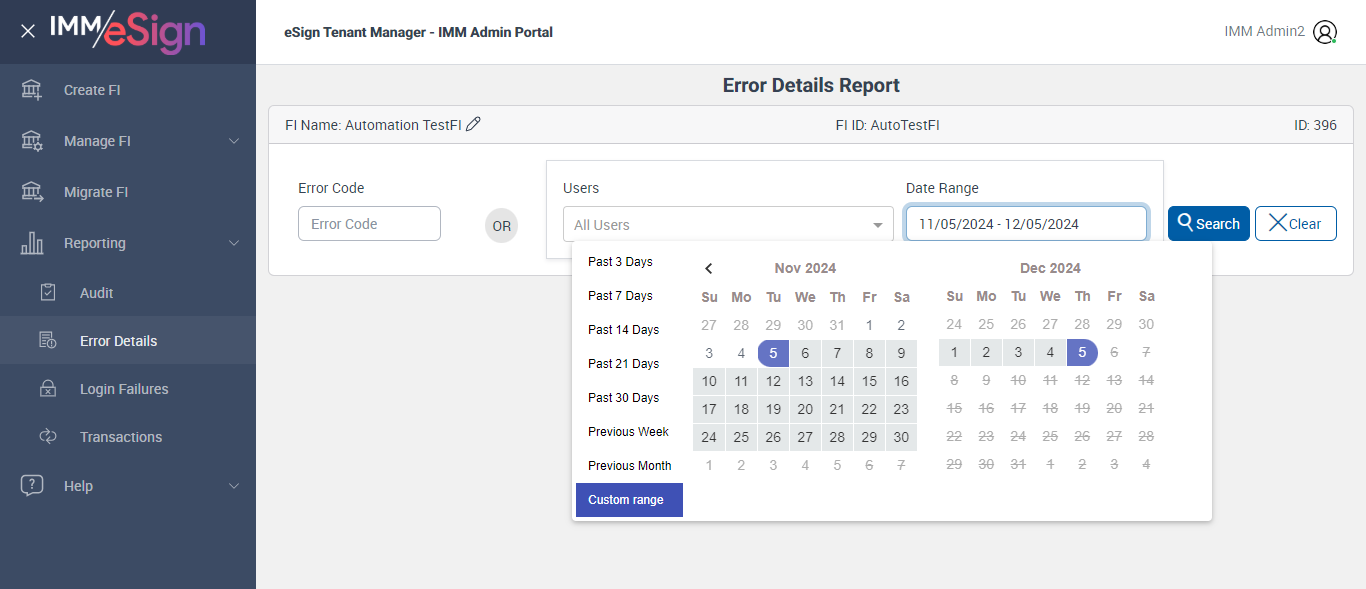Click the Audit clipboard icon

tap(48, 293)
